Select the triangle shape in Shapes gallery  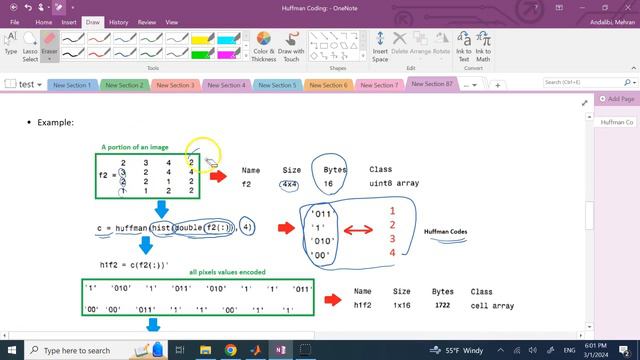click(x=353, y=46)
